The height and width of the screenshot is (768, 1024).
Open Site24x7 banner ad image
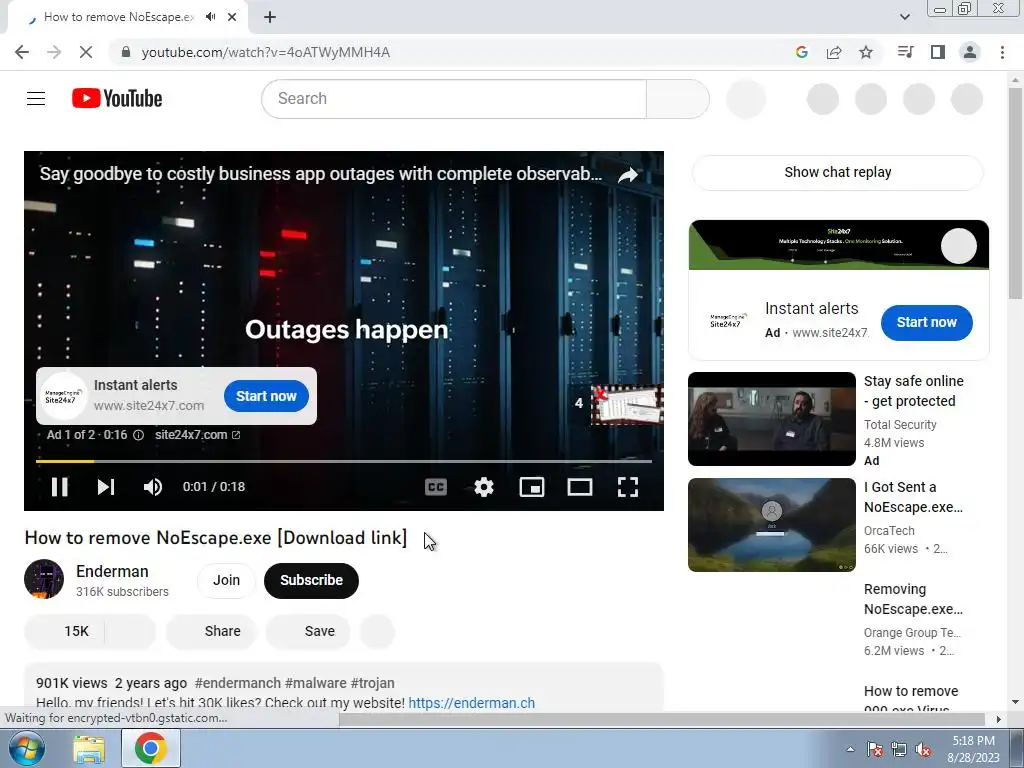point(839,245)
